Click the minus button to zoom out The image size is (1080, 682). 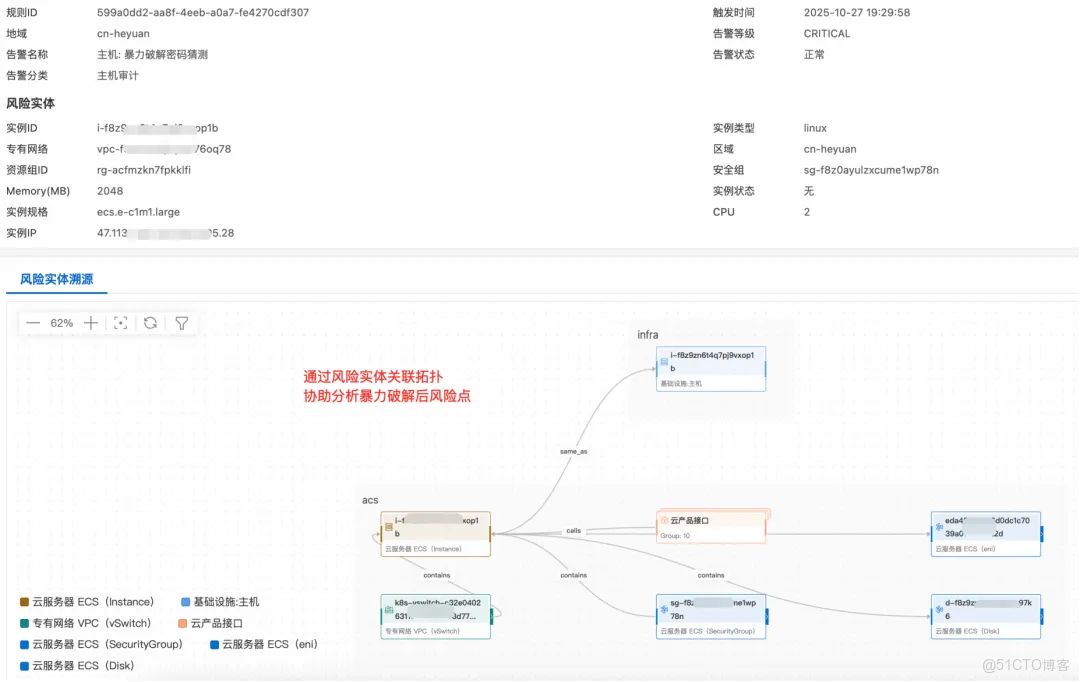[33, 323]
